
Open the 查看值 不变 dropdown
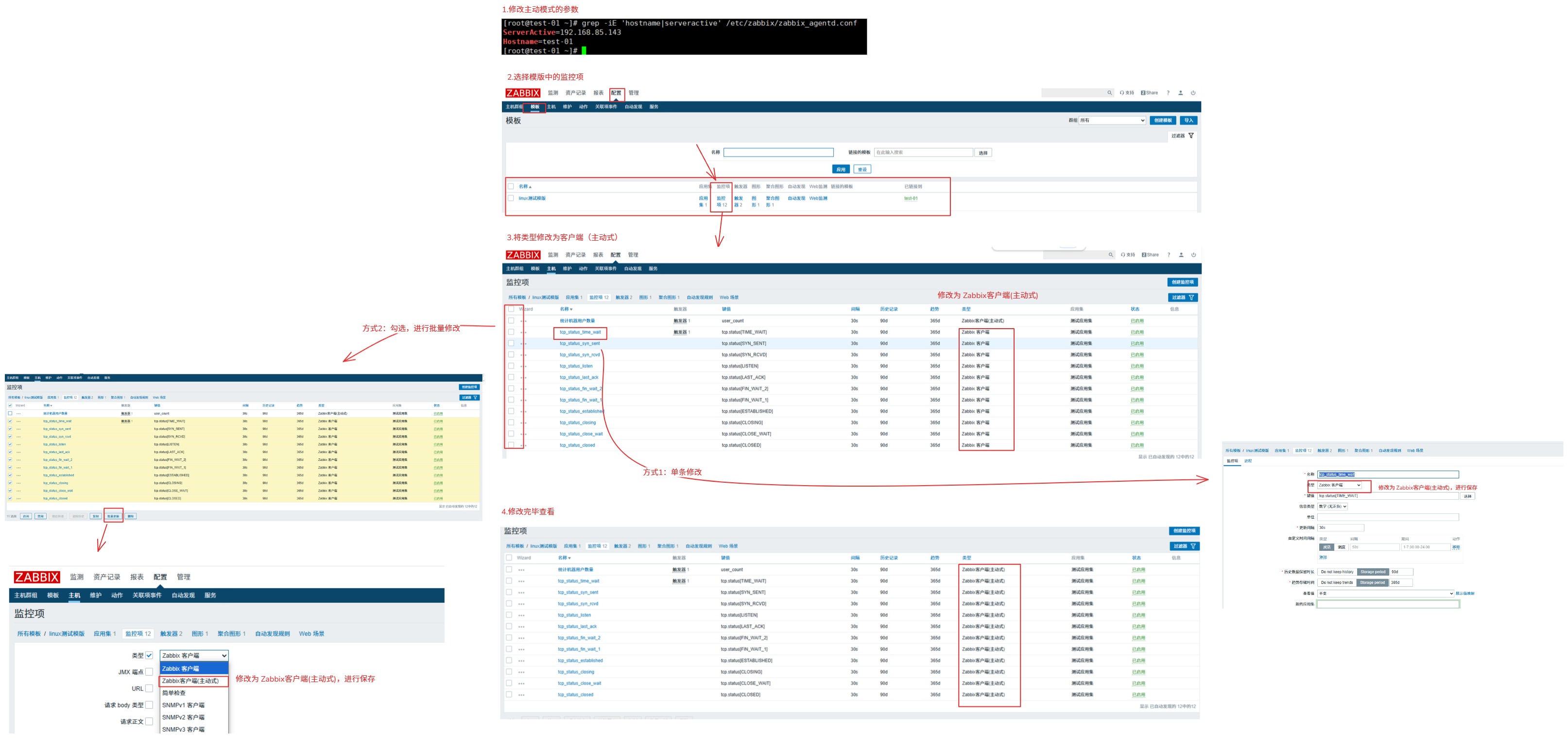[x=1385, y=594]
